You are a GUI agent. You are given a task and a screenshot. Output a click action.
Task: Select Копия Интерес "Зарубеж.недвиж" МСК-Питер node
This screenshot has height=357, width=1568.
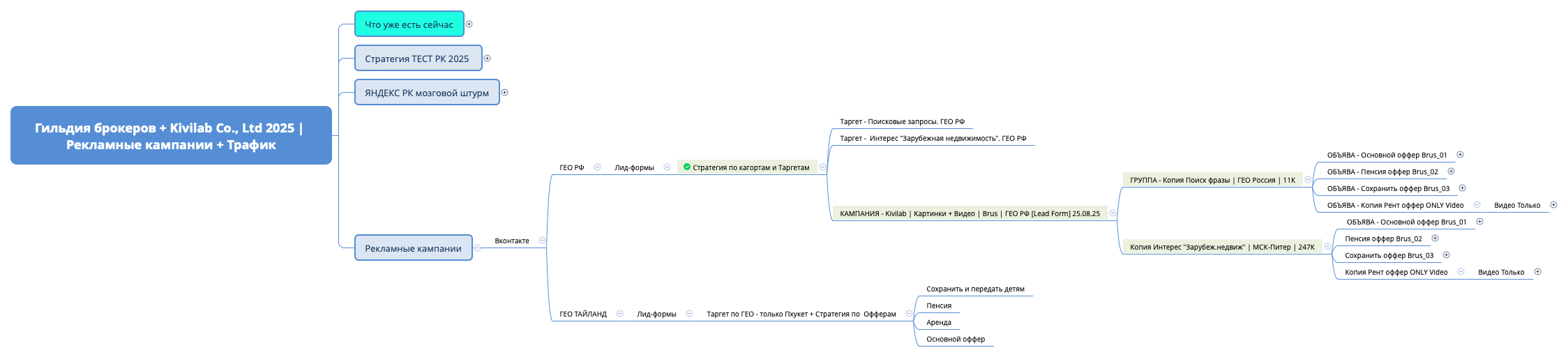(x=1222, y=247)
